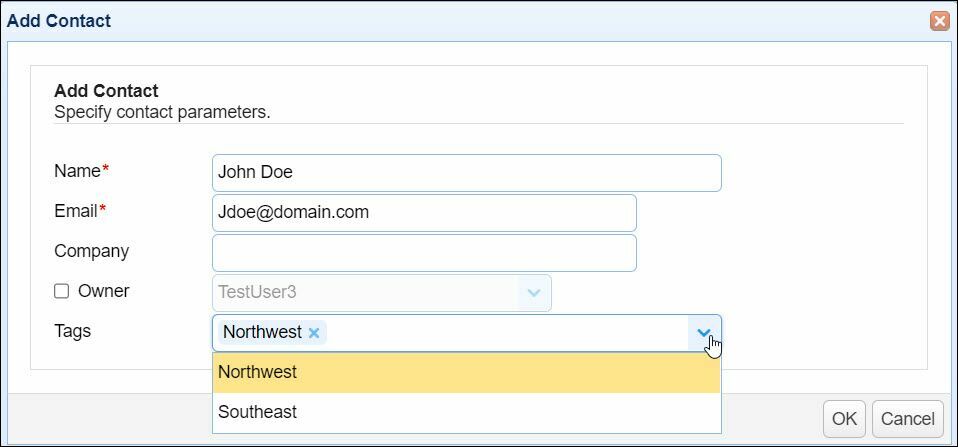Screen dimensions: 958x447
Task: Cancel adding the contact
Action: coord(908,419)
